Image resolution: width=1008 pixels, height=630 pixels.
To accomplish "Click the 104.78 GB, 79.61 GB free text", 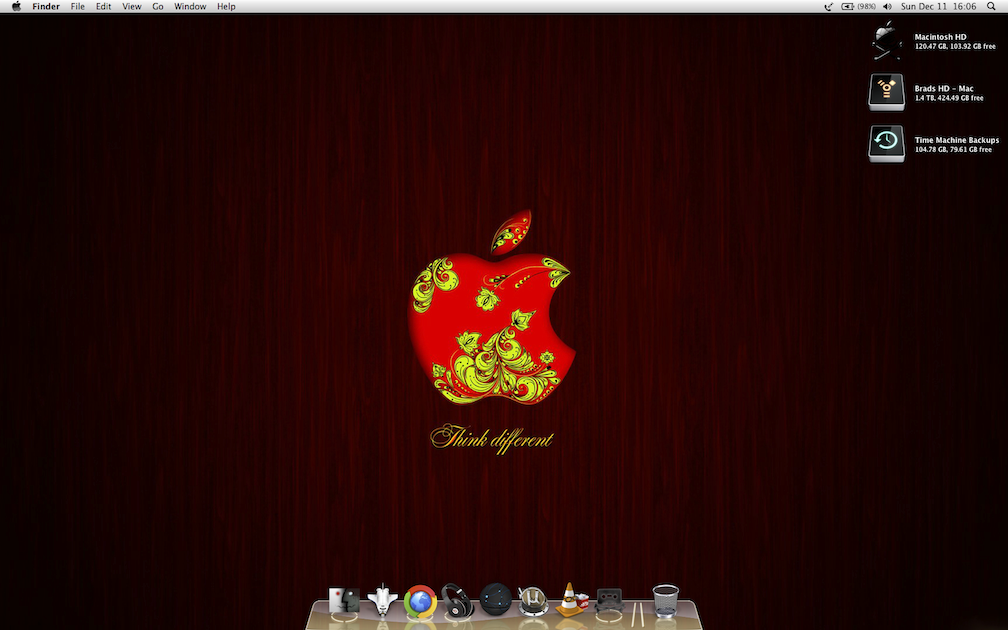I will pyautogui.click(x=953, y=150).
